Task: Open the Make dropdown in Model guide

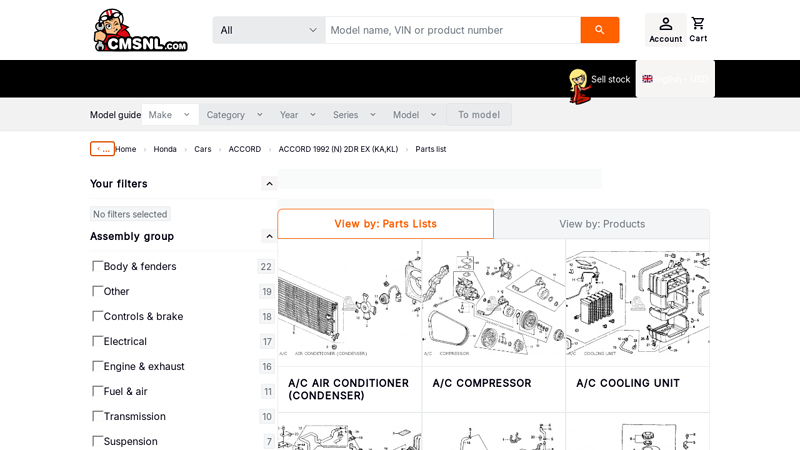Action: tap(170, 115)
